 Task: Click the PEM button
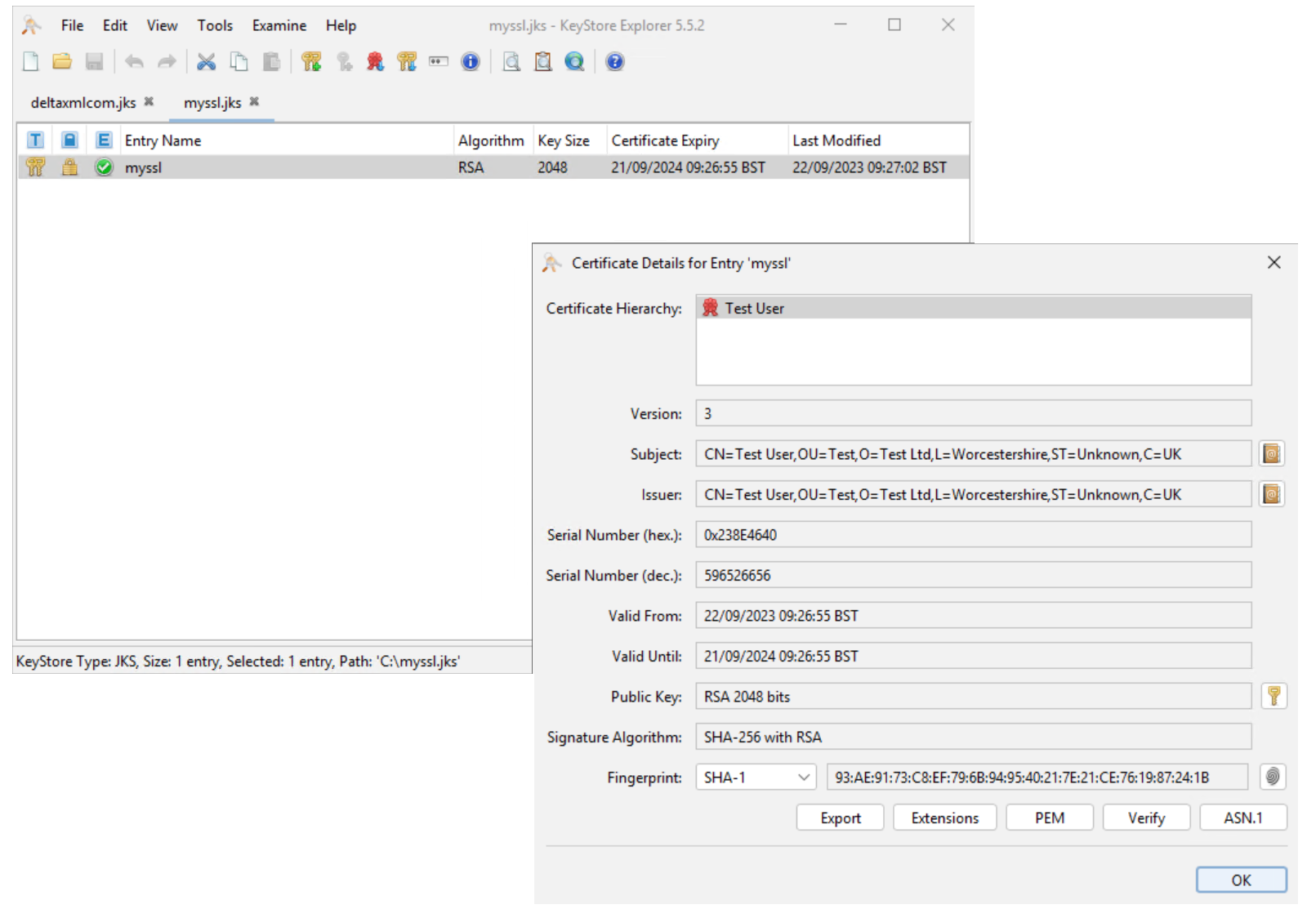point(1049,818)
